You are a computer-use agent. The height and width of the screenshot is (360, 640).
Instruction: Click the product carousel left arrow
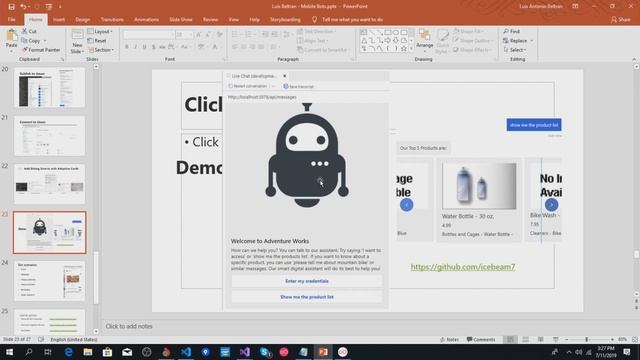pyautogui.click(x=407, y=204)
